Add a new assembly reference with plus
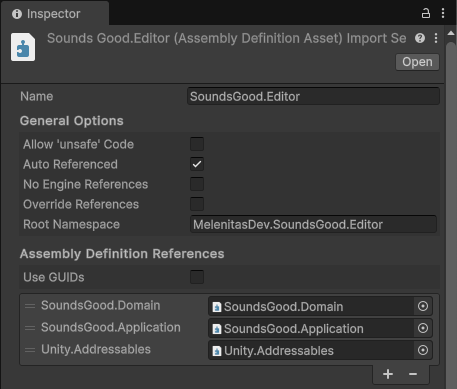 click(x=388, y=374)
